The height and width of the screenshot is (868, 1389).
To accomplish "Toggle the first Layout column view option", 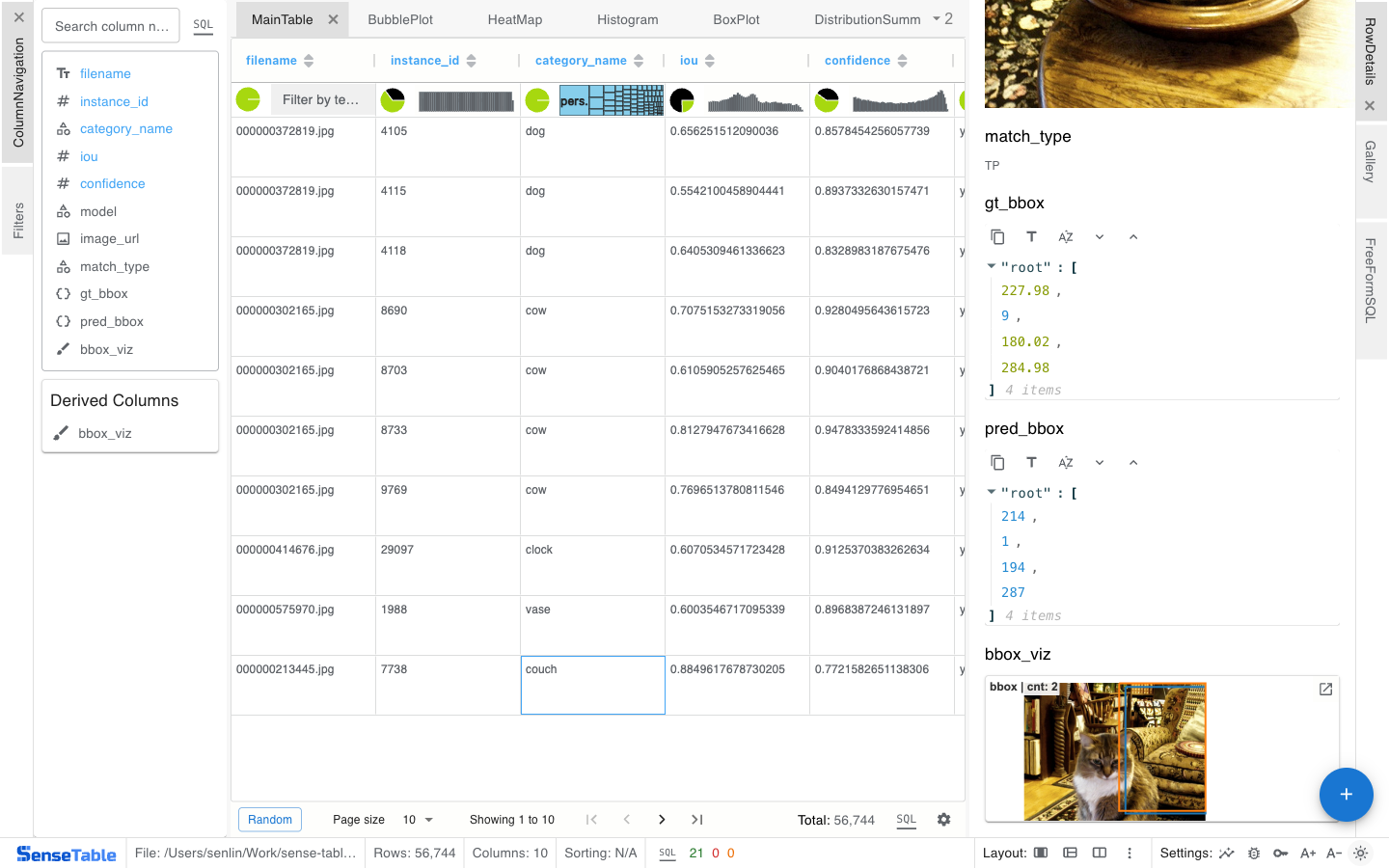I will pos(1041,854).
